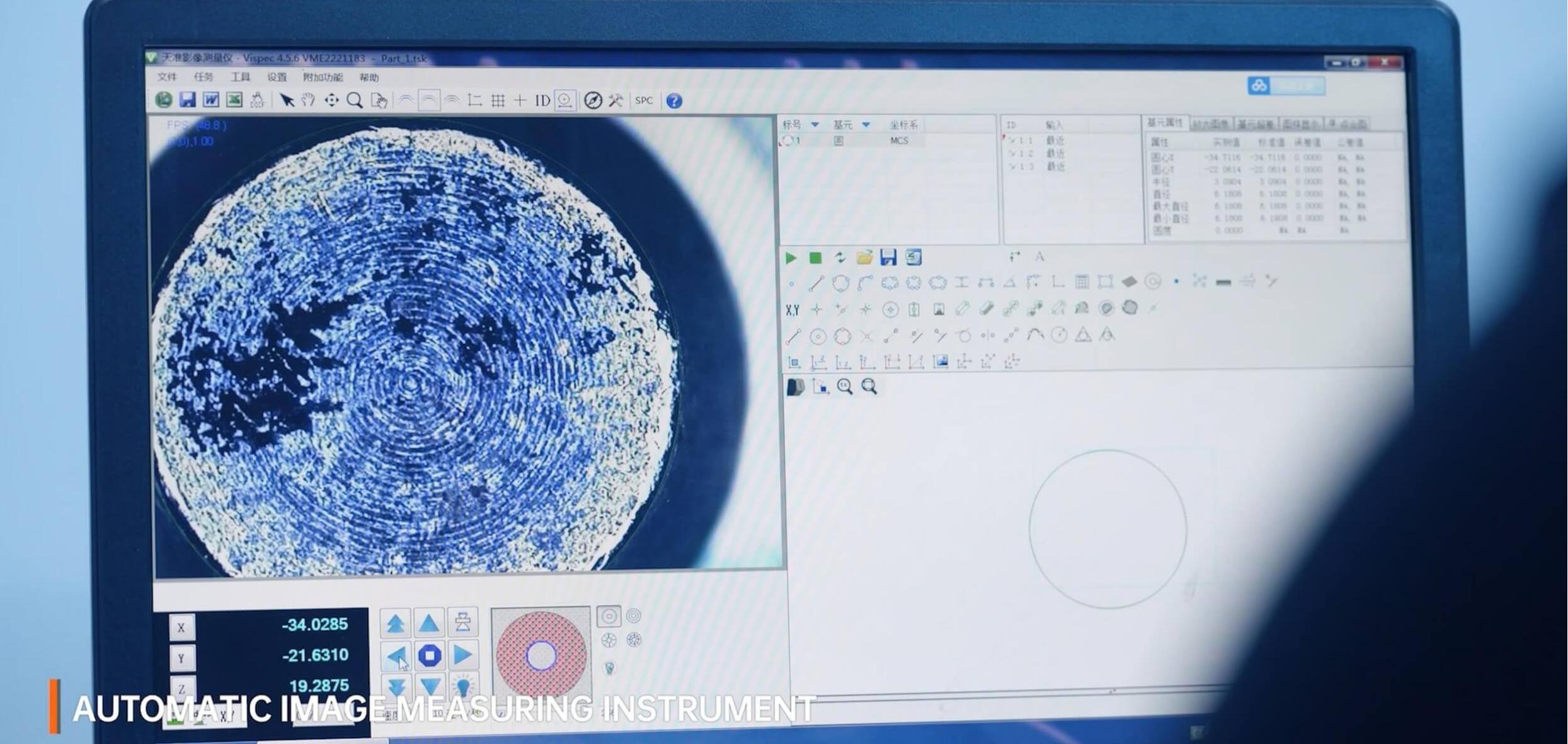Expand the 基元 column dropdown arrow

[866, 125]
